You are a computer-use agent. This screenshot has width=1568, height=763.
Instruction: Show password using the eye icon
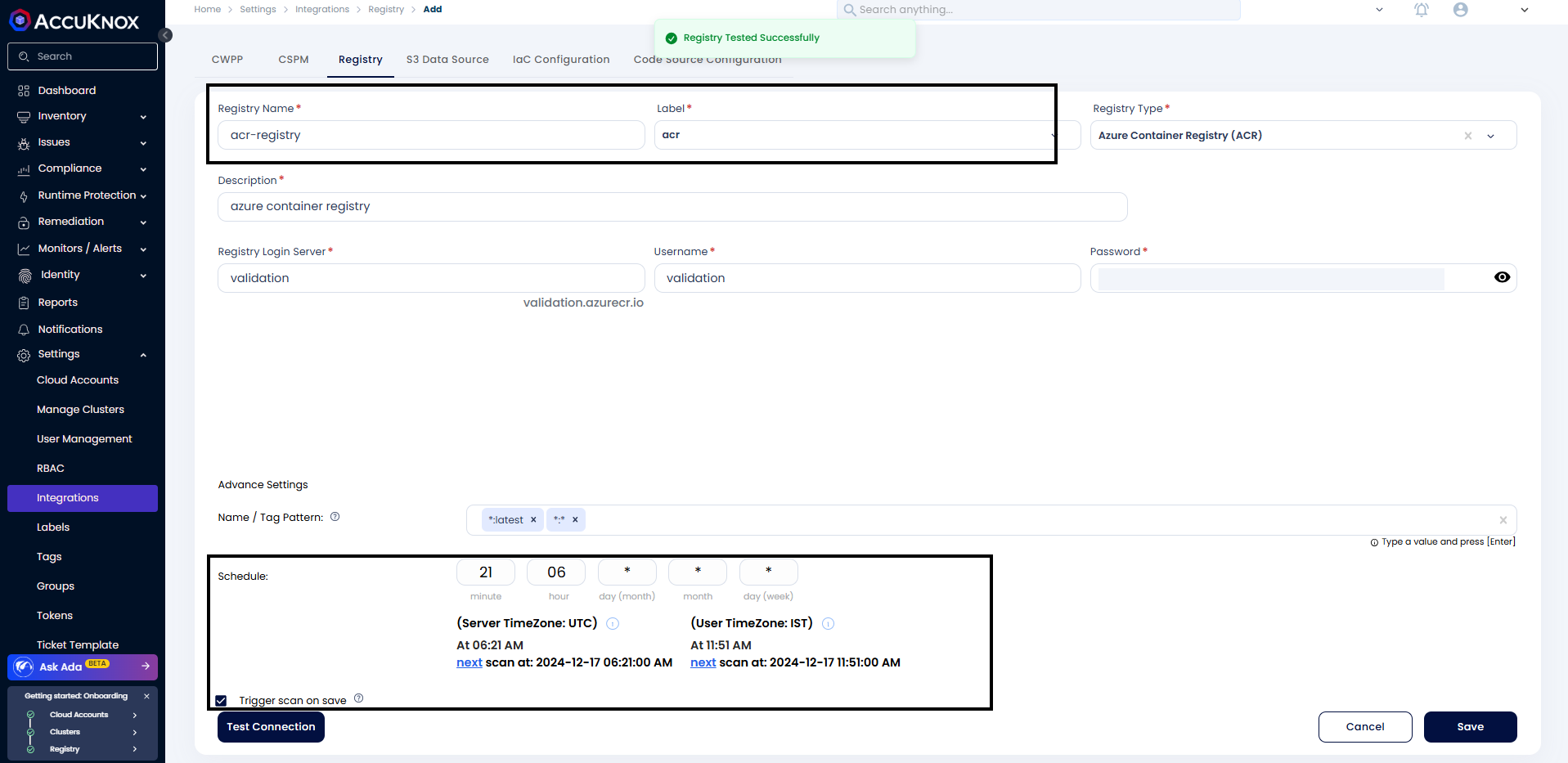click(x=1502, y=278)
